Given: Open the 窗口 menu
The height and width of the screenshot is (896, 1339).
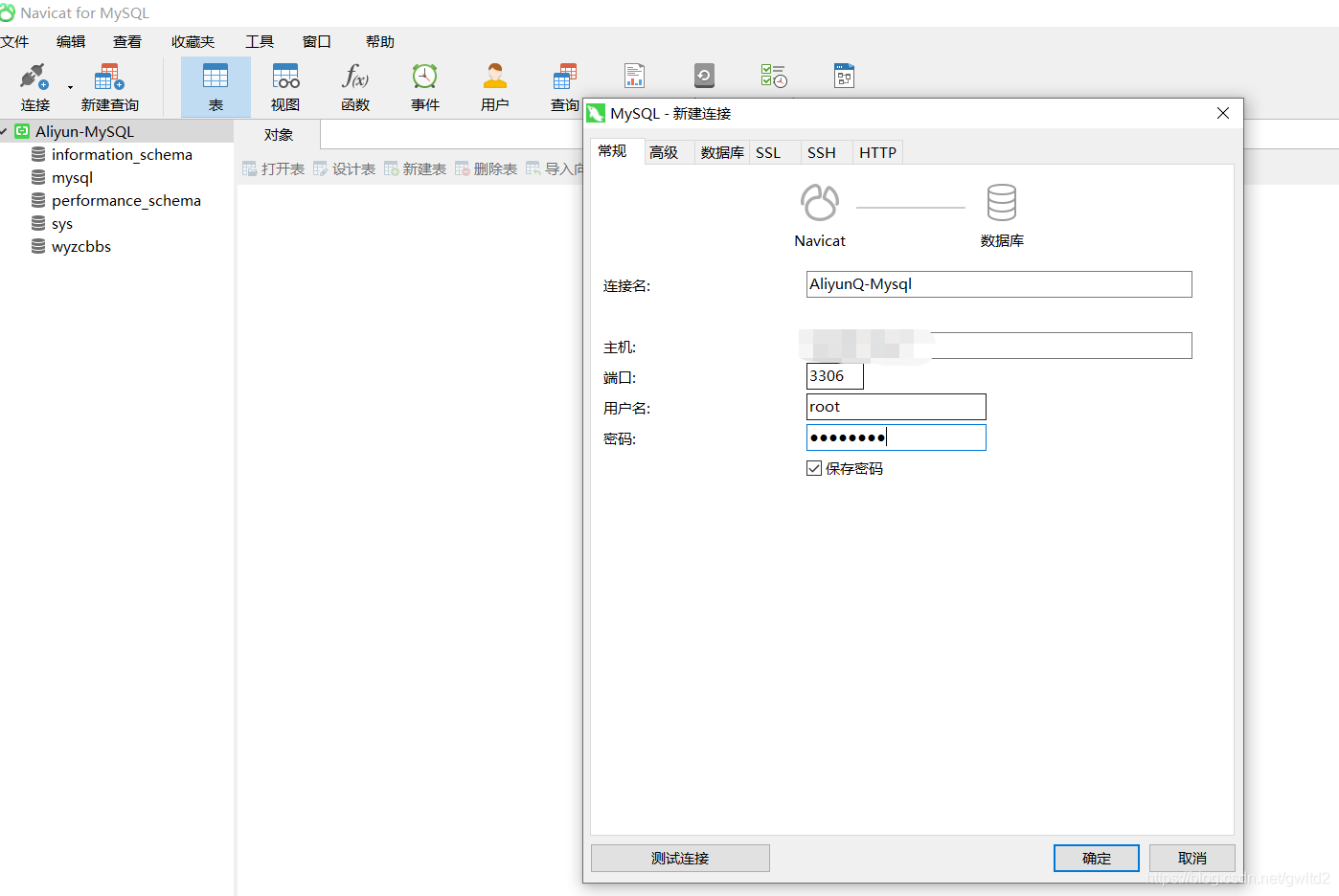Looking at the screenshot, I should [x=316, y=41].
